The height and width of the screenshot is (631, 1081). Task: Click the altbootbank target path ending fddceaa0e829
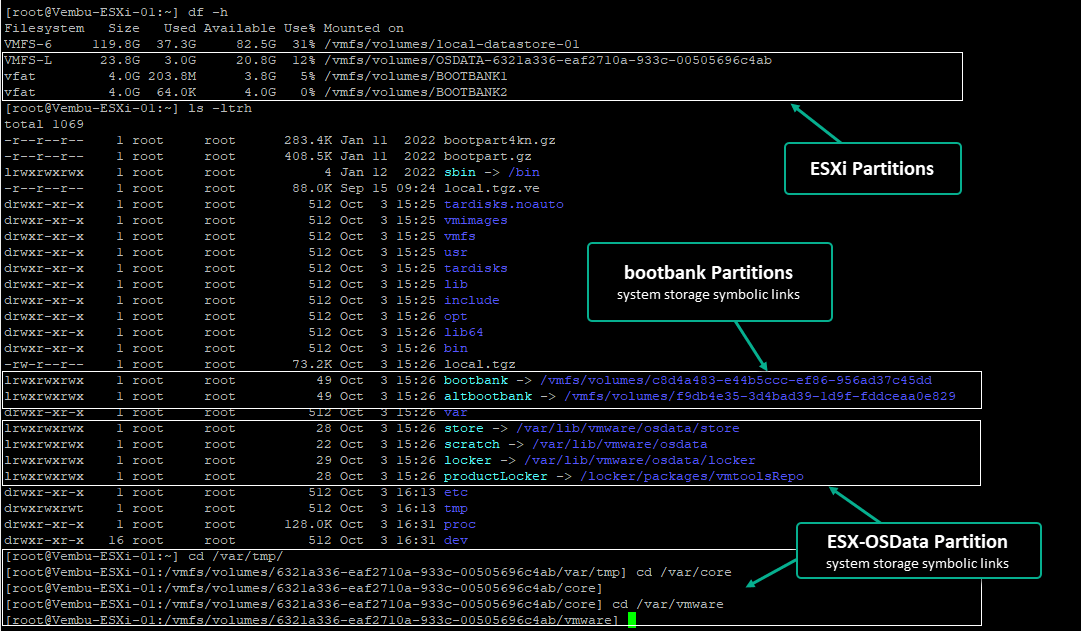760,396
